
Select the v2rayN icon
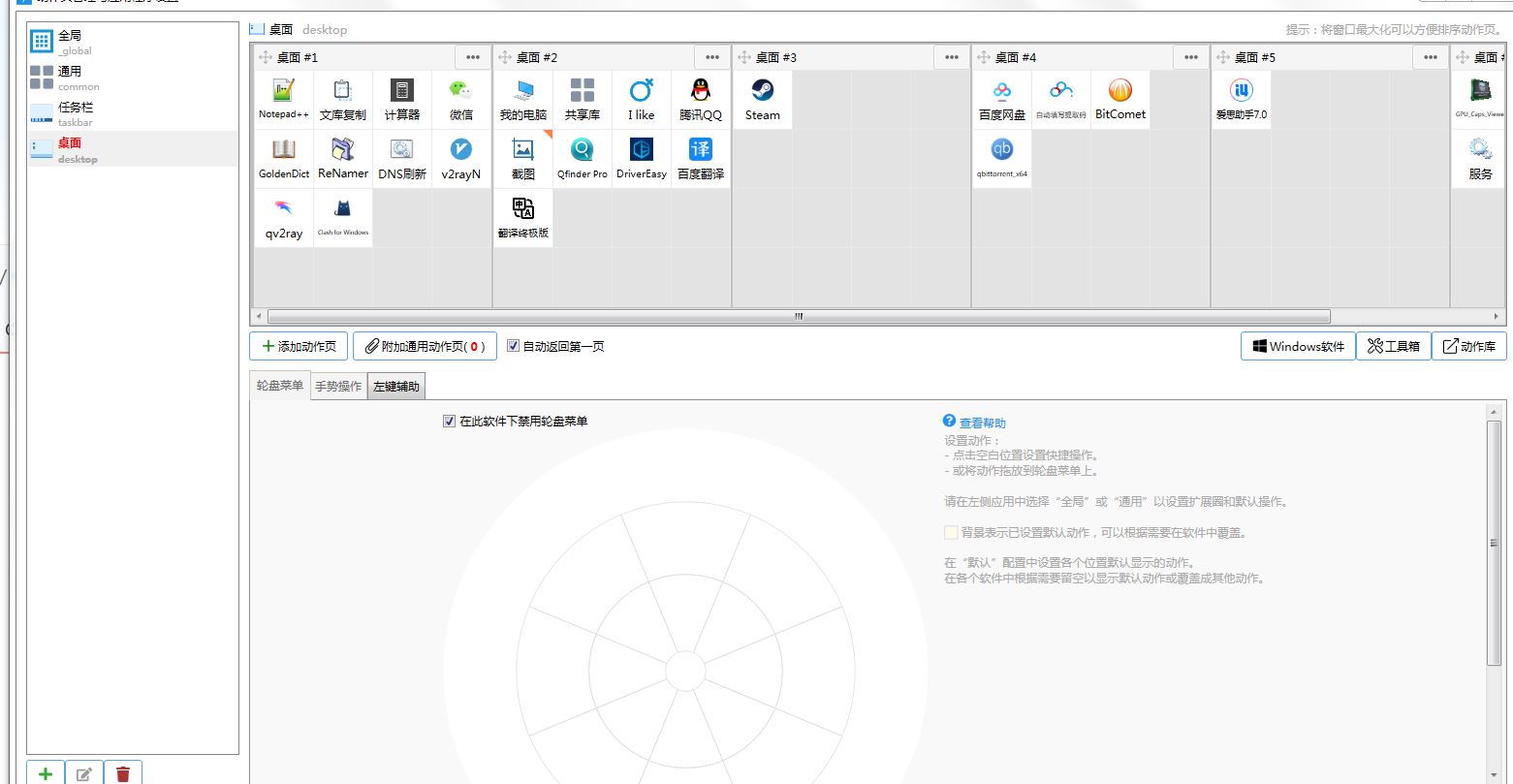coord(461,157)
